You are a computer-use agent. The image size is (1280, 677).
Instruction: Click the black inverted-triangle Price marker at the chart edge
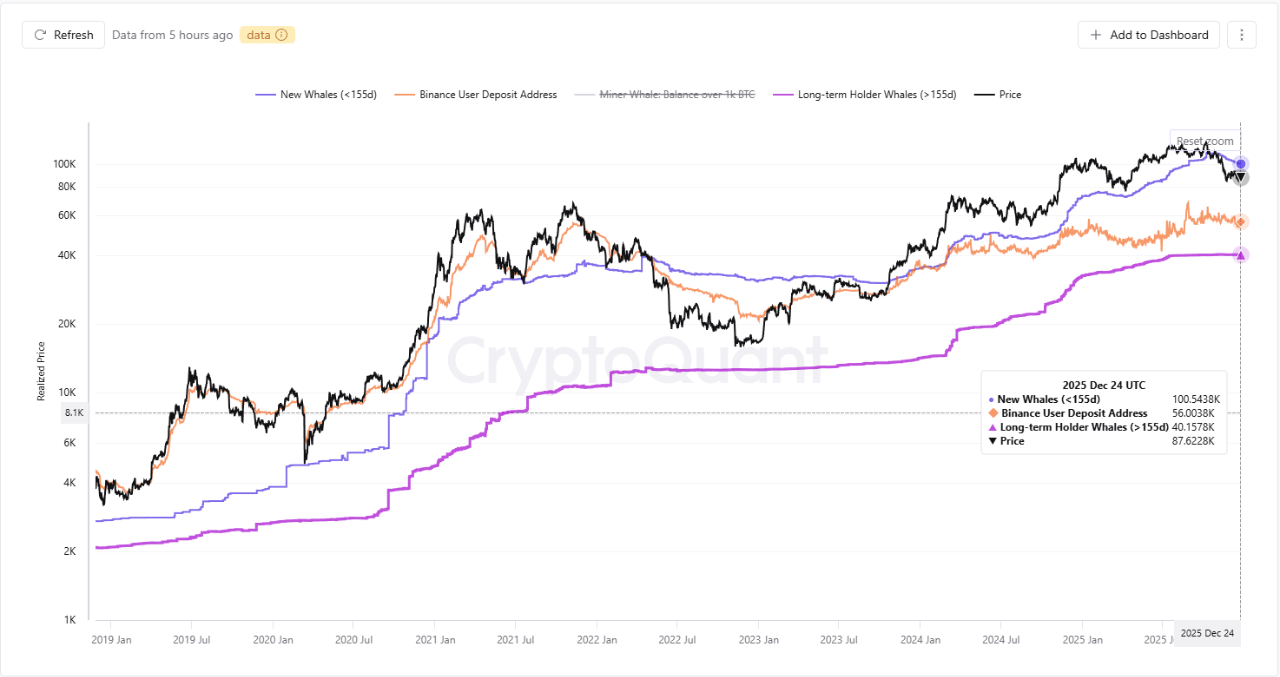pyautogui.click(x=1240, y=178)
